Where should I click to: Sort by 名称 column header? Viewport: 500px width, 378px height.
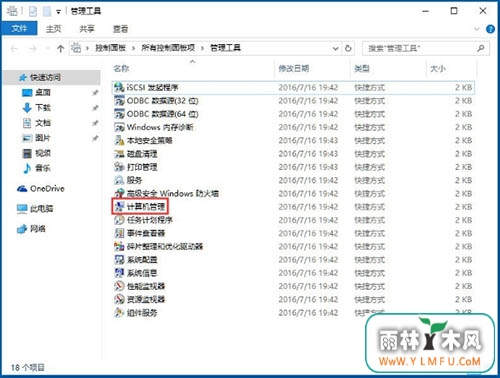121,69
